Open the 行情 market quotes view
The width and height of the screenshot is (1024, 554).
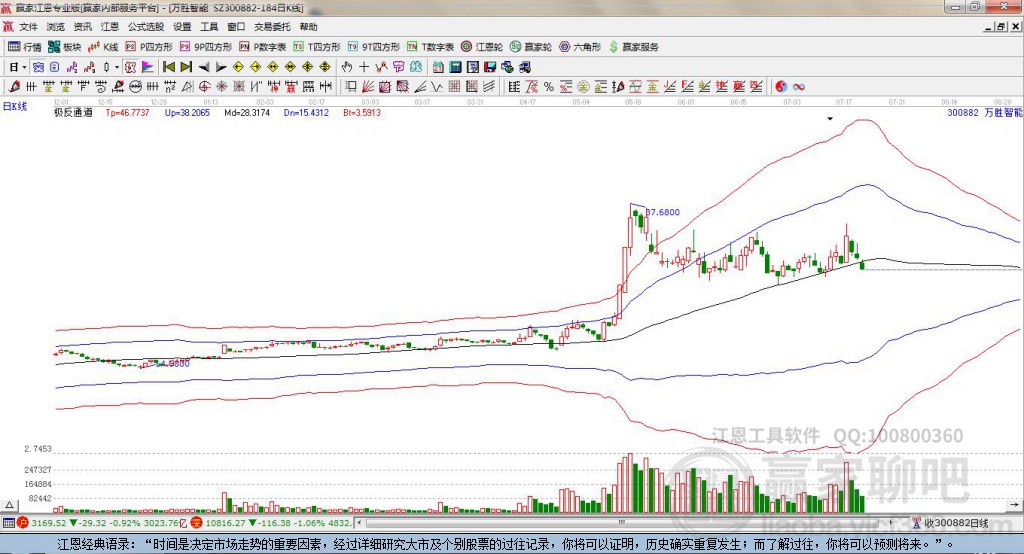pos(25,47)
